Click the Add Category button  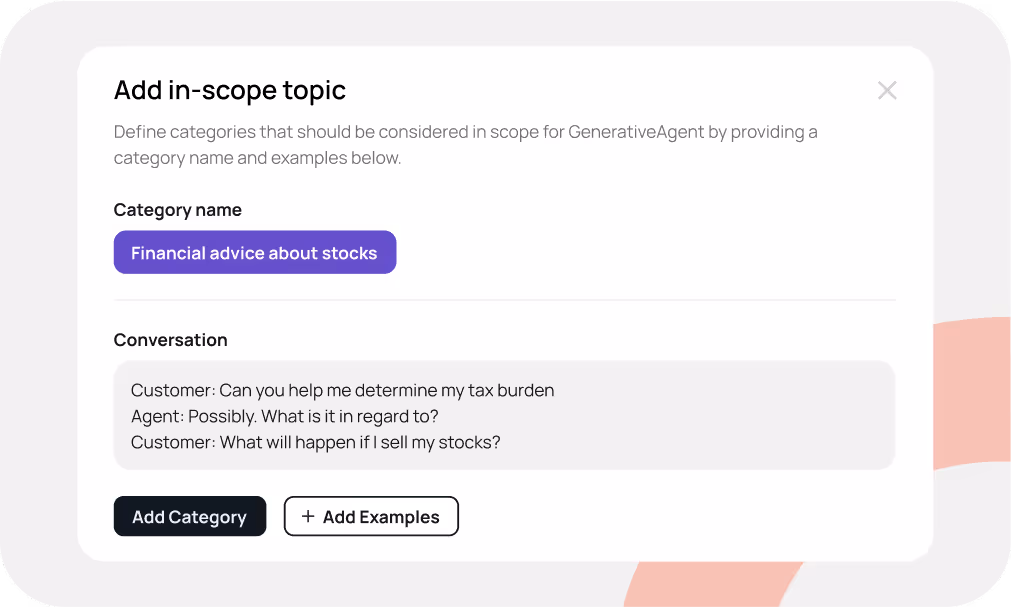tap(189, 516)
